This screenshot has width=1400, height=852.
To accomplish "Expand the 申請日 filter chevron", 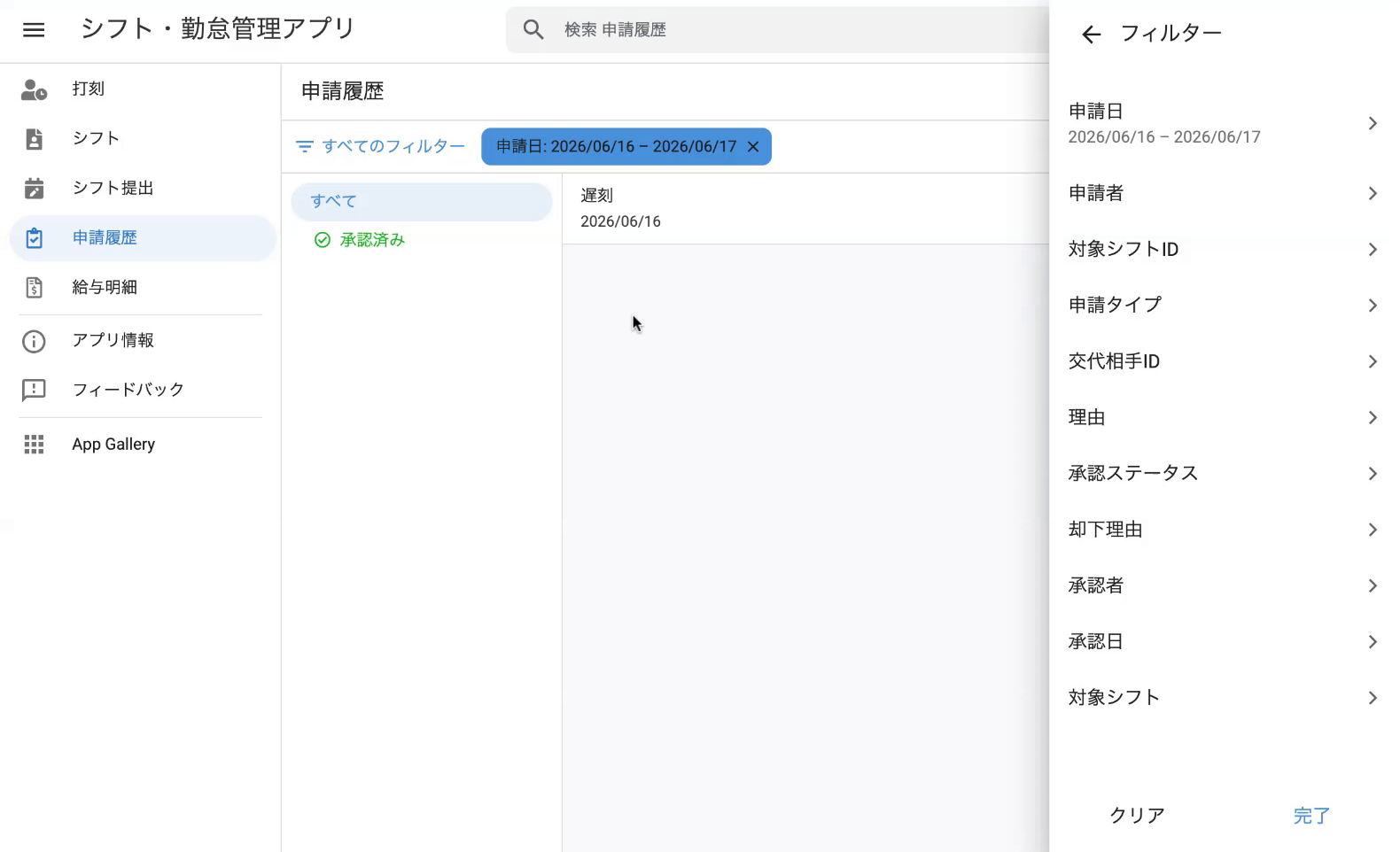I will (1373, 124).
